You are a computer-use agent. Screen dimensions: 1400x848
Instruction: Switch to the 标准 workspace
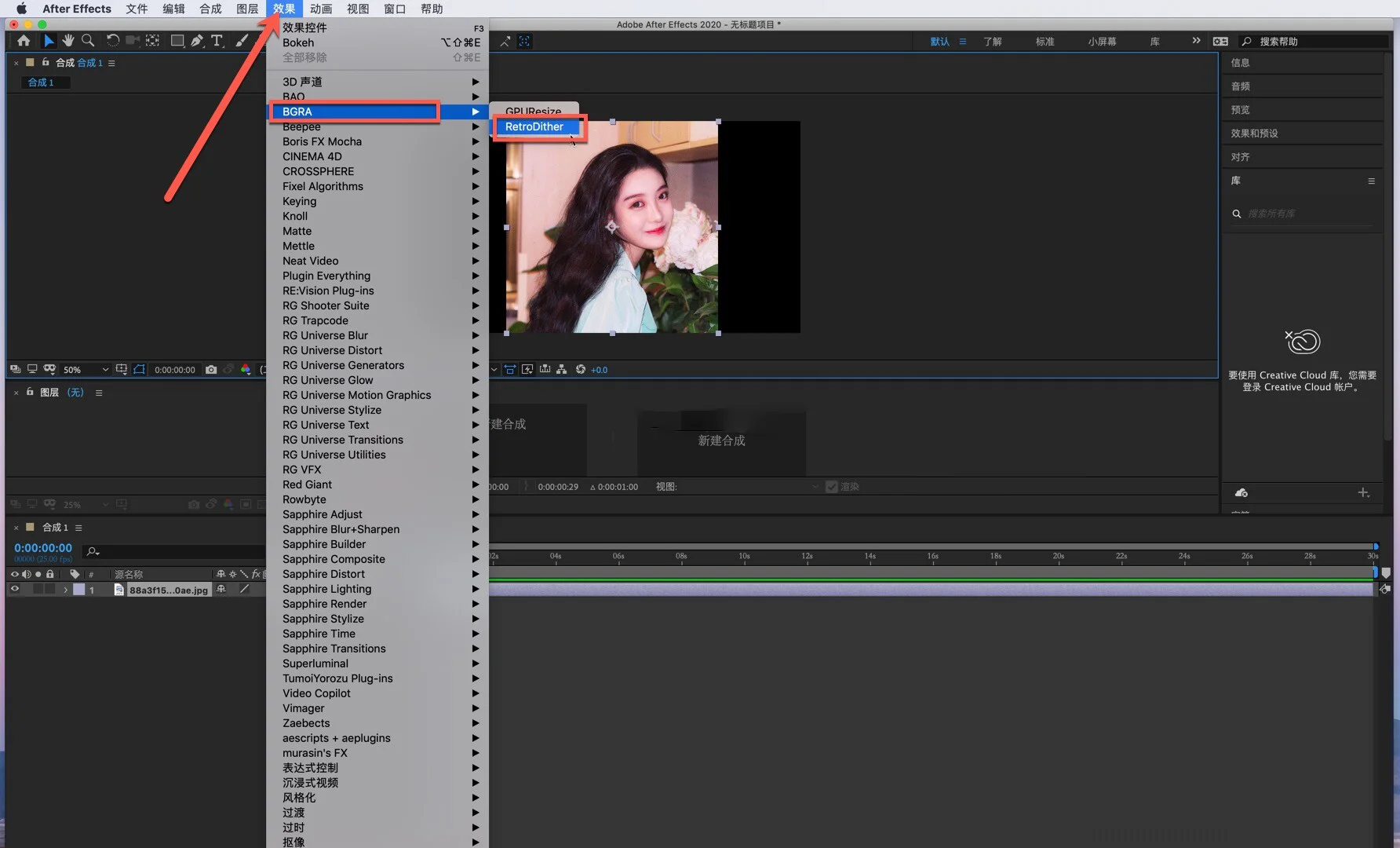[x=1045, y=42]
